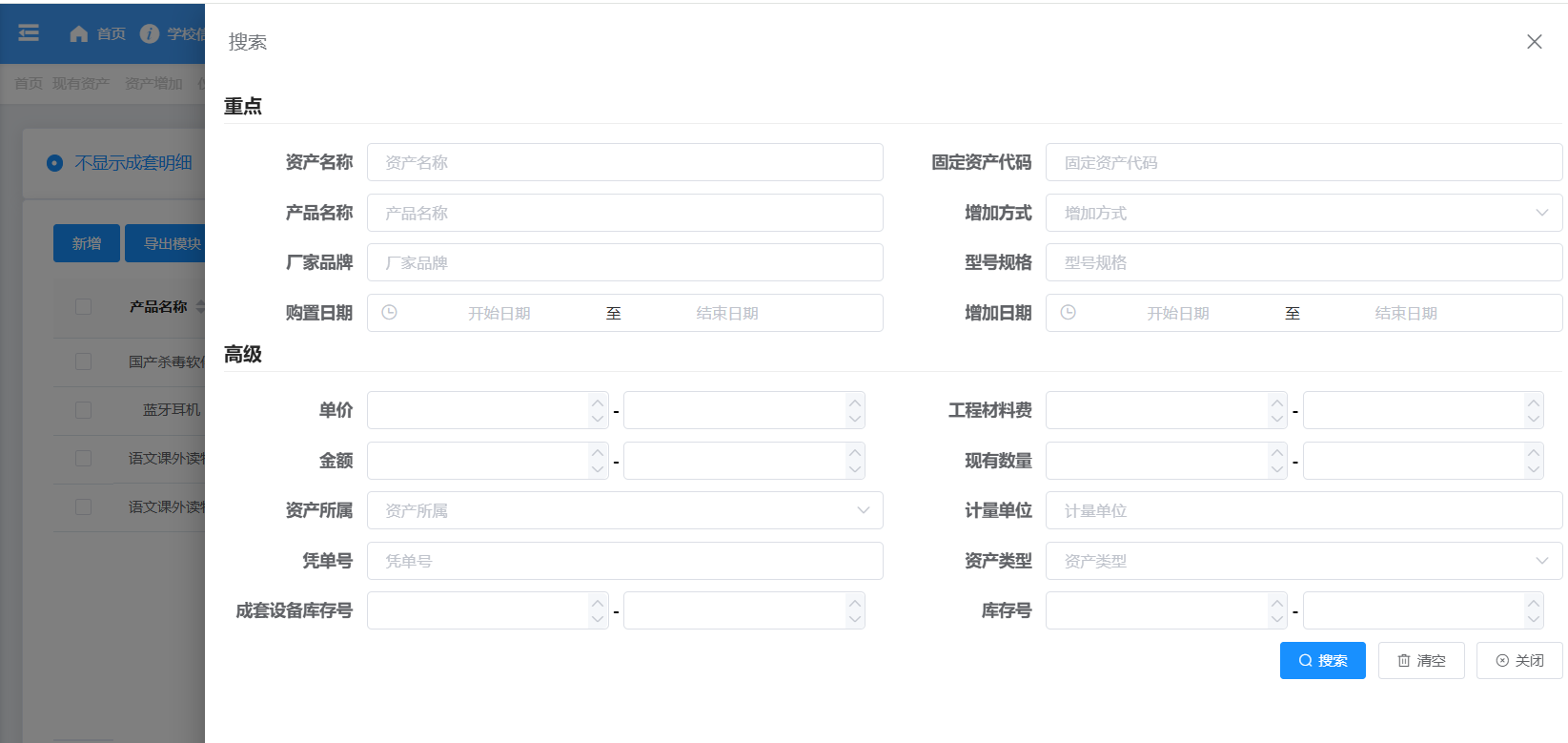1568x743 pixels.
Task: Click the home icon in header
Action: click(x=79, y=34)
